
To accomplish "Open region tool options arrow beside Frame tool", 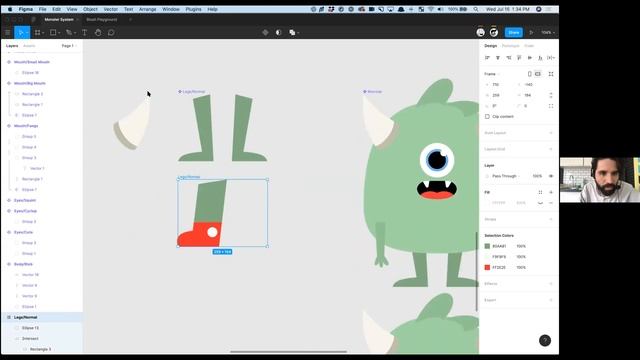I will pyautogui.click(x=43, y=33).
